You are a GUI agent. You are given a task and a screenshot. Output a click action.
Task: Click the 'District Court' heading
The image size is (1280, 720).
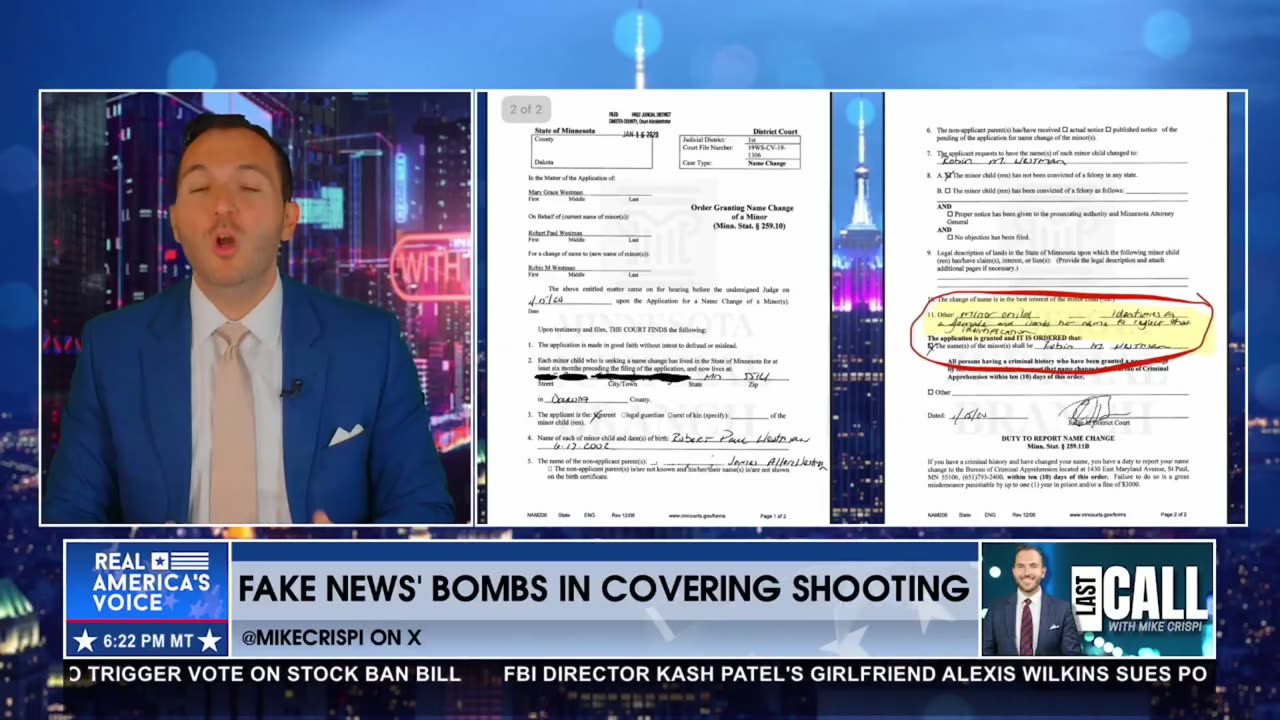(775, 131)
